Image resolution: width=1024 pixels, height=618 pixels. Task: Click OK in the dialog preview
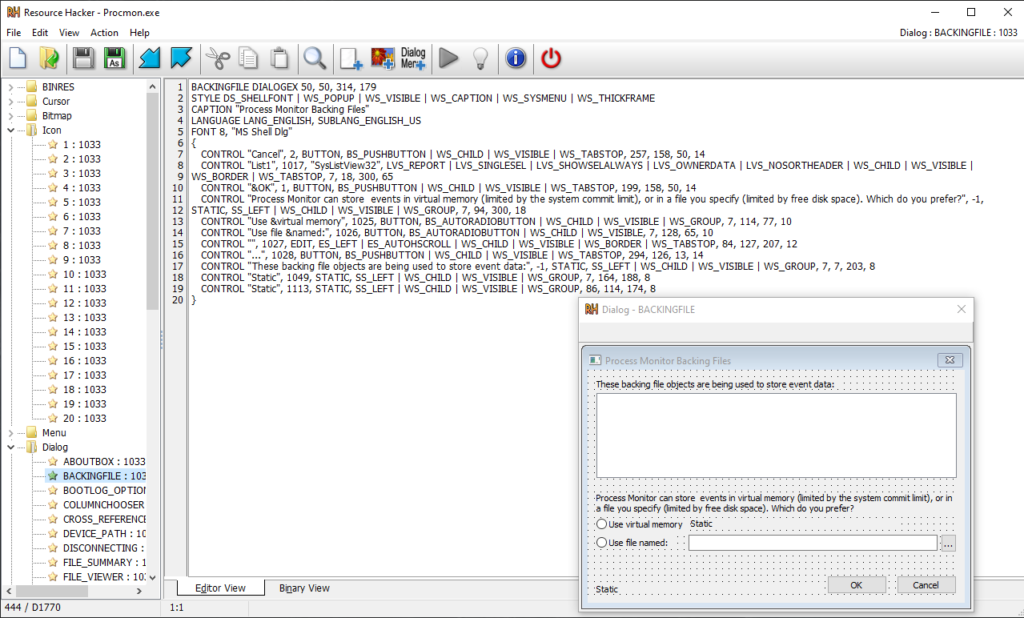click(x=856, y=585)
